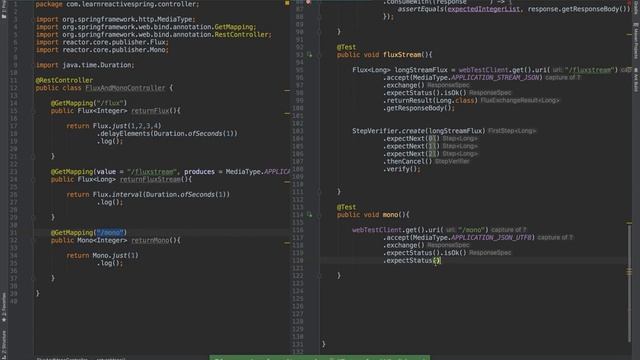This screenshot has height=360, width=640.
Task: Click the green notification bar at bottom
Action: (x=320, y=358)
